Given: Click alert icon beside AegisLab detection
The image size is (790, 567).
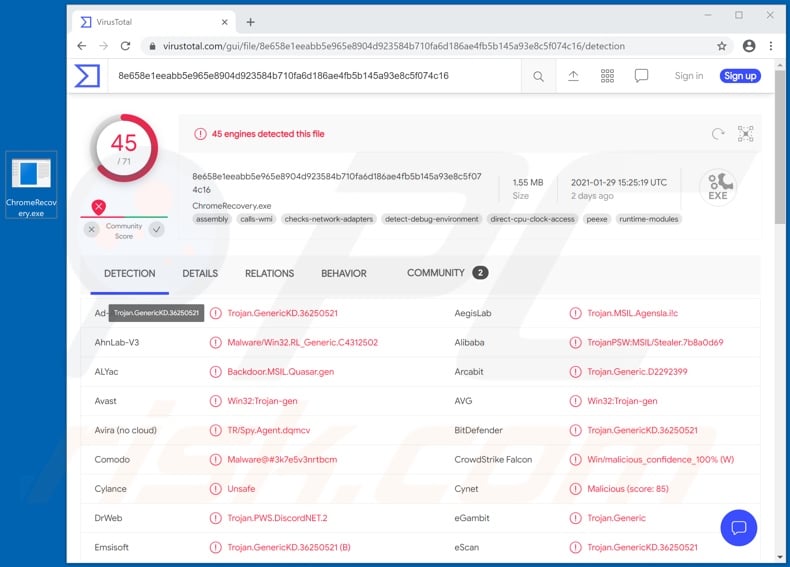Looking at the screenshot, I should point(575,313).
